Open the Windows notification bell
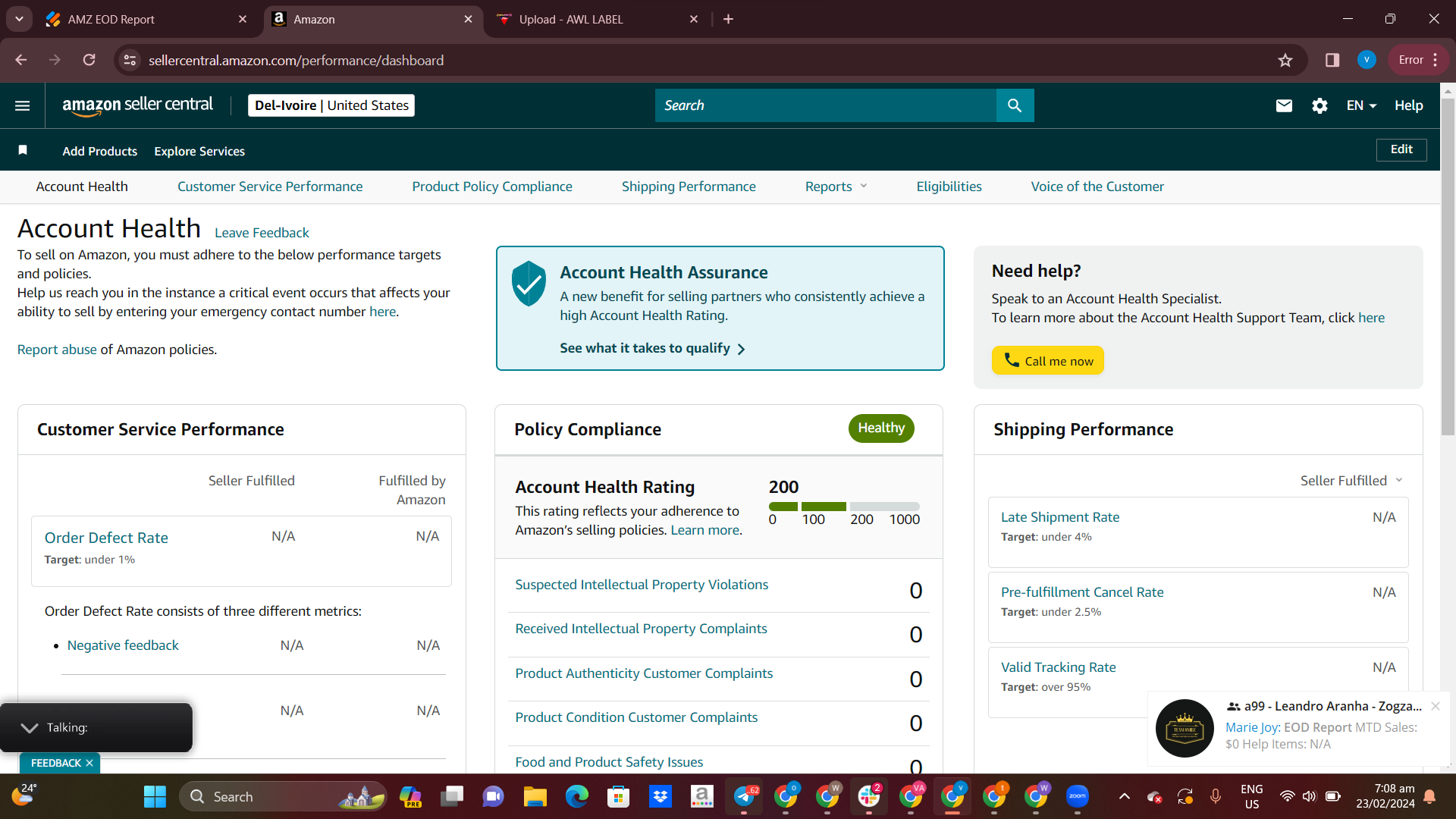This screenshot has height=819, width=1456. click(x=1429, y=797)
